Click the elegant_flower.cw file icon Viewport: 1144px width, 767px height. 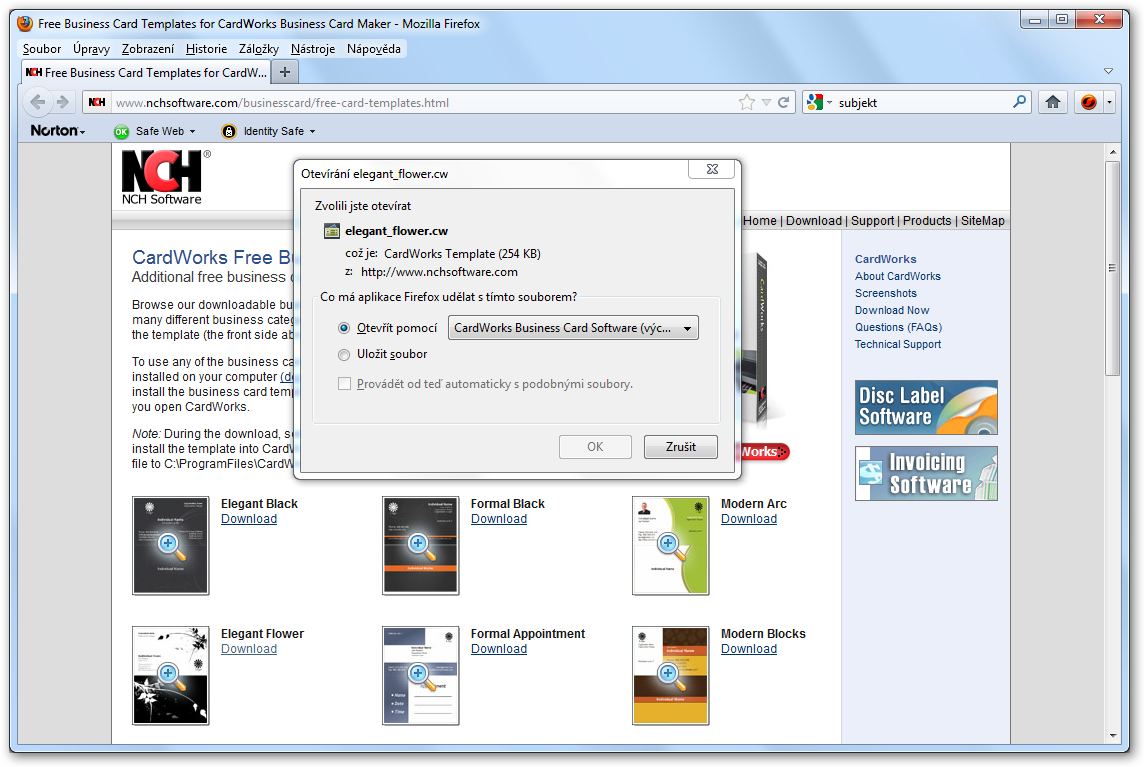(x=332, y=231)
